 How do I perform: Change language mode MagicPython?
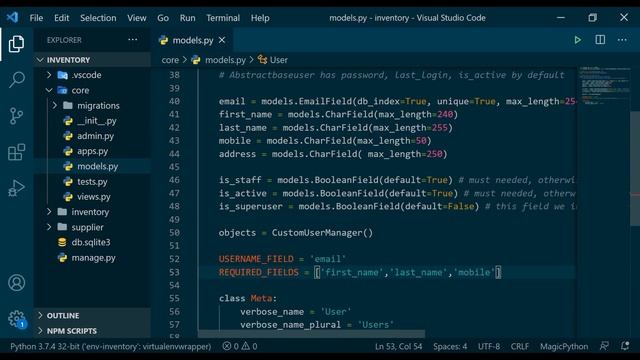pyautogui.click(x=564, y=346)
